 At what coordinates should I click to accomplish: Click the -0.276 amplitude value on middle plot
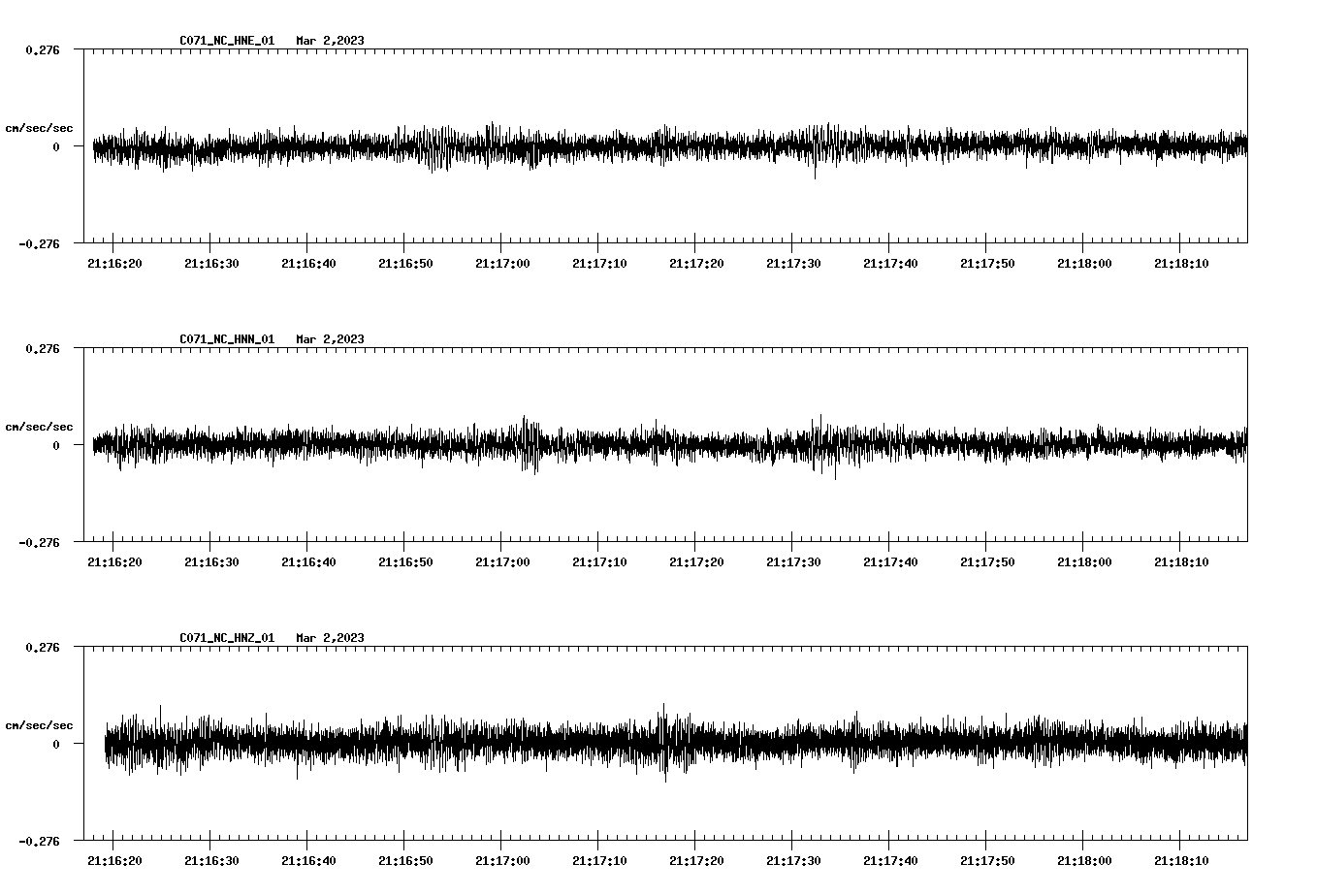[x=40, y=543]
